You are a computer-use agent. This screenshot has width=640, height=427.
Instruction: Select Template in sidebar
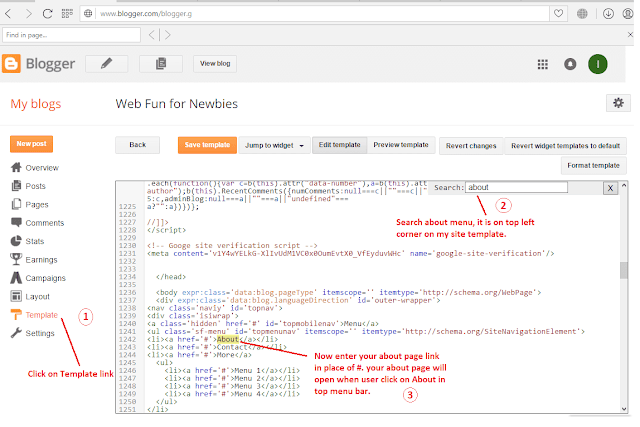point(42,315)
